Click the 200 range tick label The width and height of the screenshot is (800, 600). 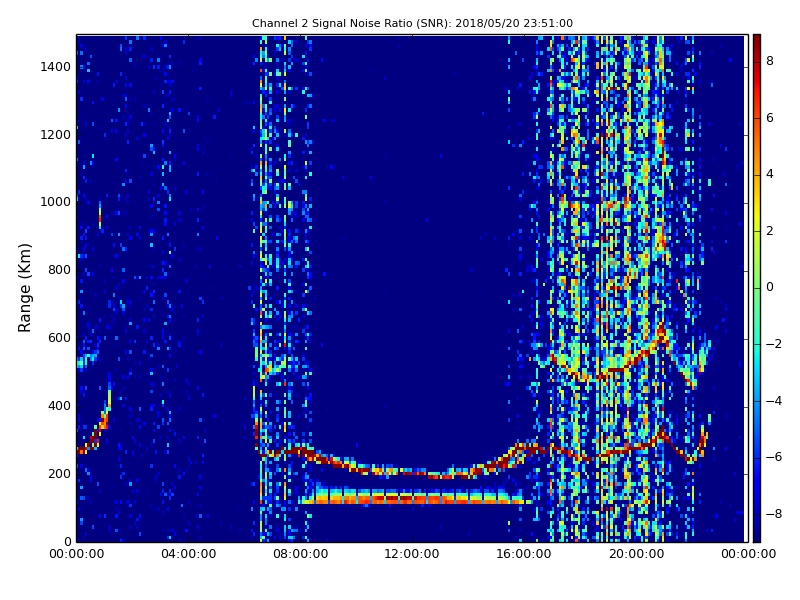pyautogui.click(x=59, y=473)
